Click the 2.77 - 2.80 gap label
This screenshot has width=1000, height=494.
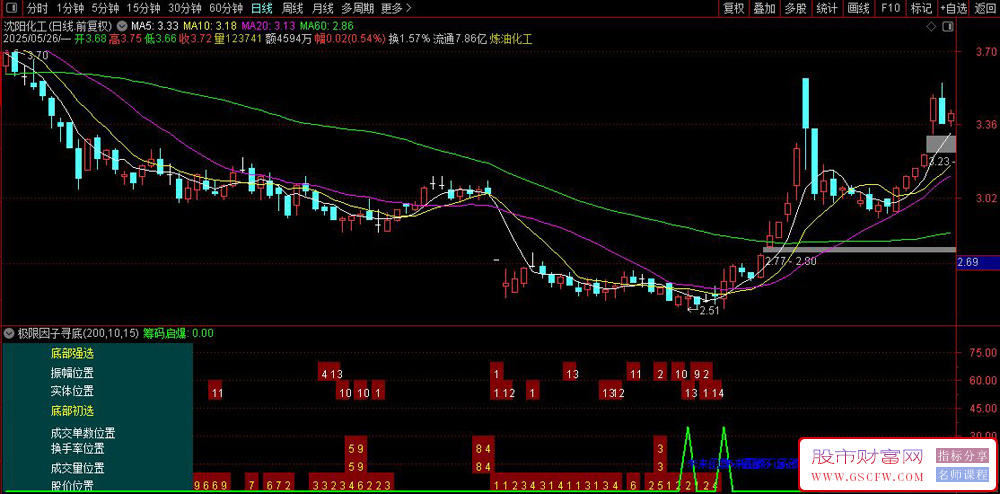tap(791, 261)
